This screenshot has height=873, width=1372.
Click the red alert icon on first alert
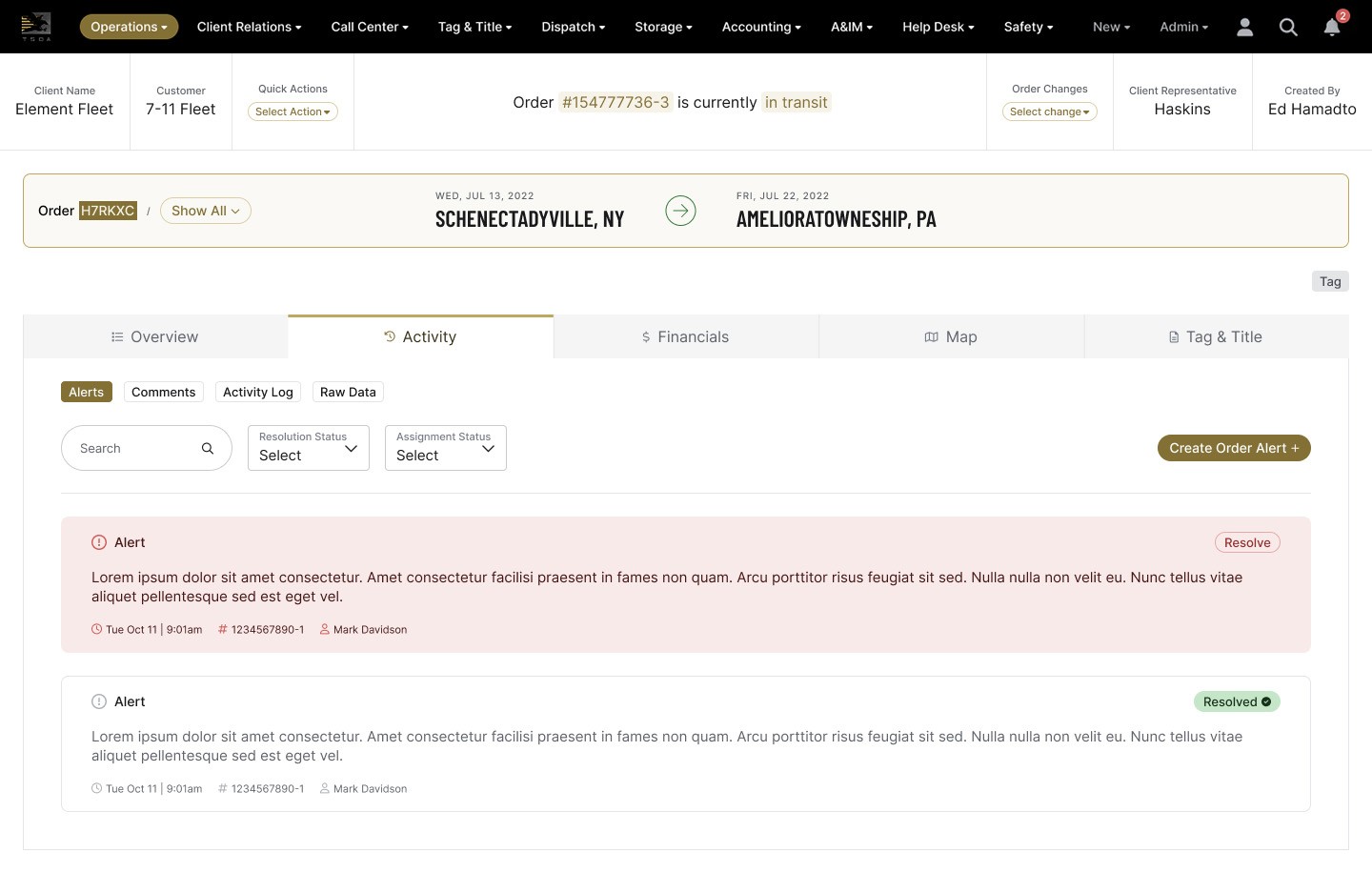click(99, 542)
